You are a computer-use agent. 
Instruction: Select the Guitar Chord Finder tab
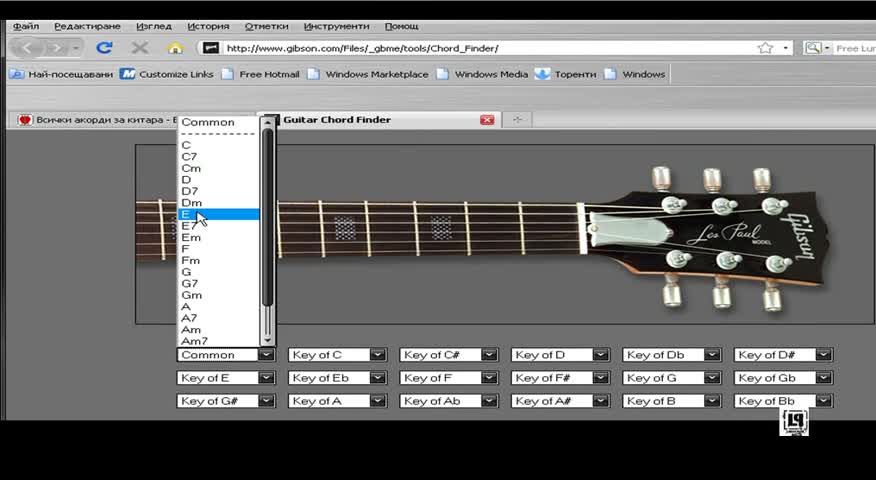(x=380, y=120)
